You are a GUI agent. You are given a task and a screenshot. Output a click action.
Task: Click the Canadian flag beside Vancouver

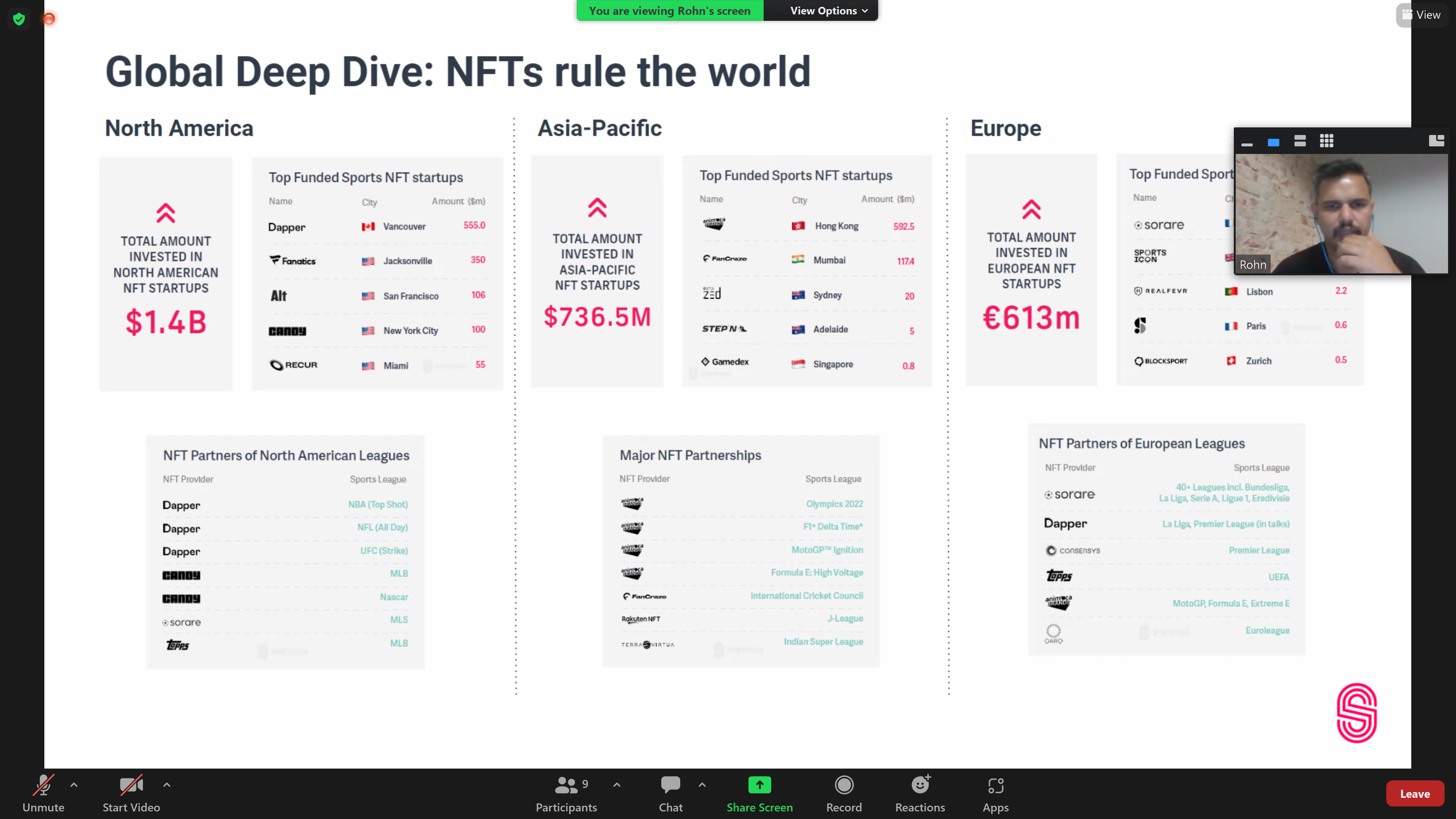[x=368, y=227]
